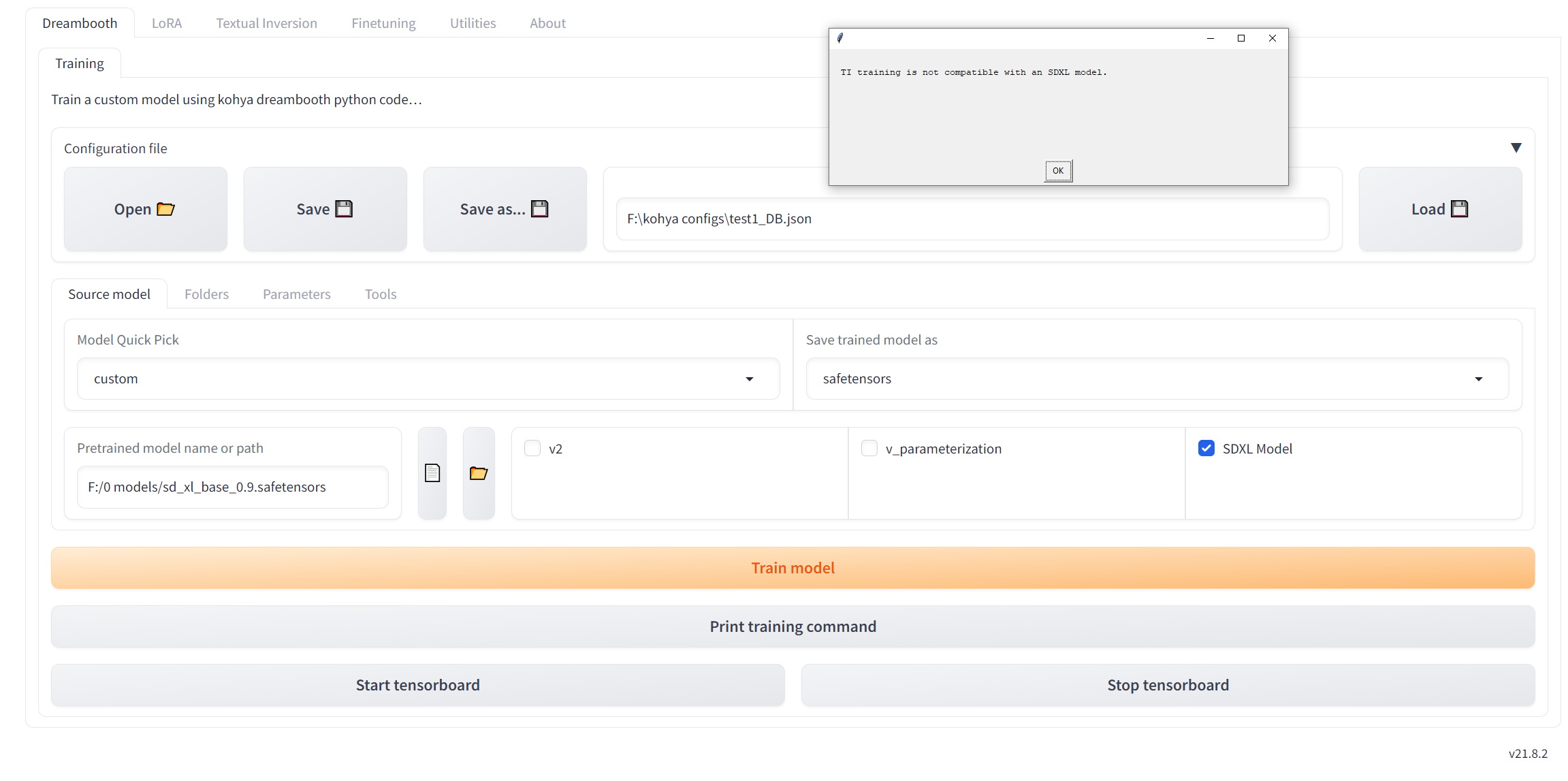Click the Print training command button

tap(793, 626)
